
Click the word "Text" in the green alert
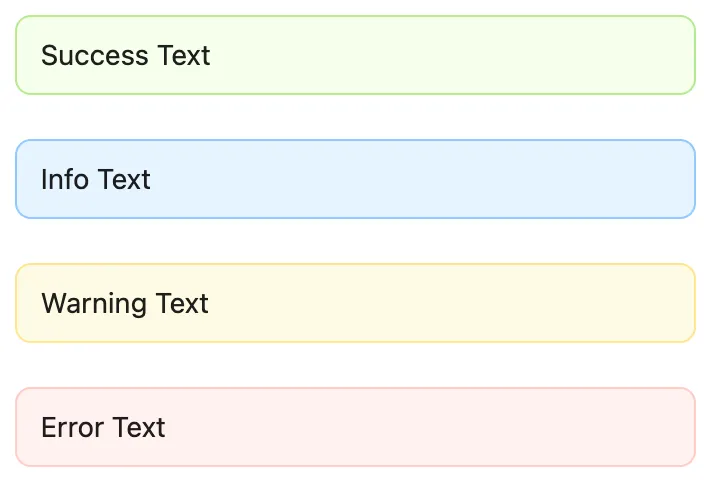(x=184, y=55)
